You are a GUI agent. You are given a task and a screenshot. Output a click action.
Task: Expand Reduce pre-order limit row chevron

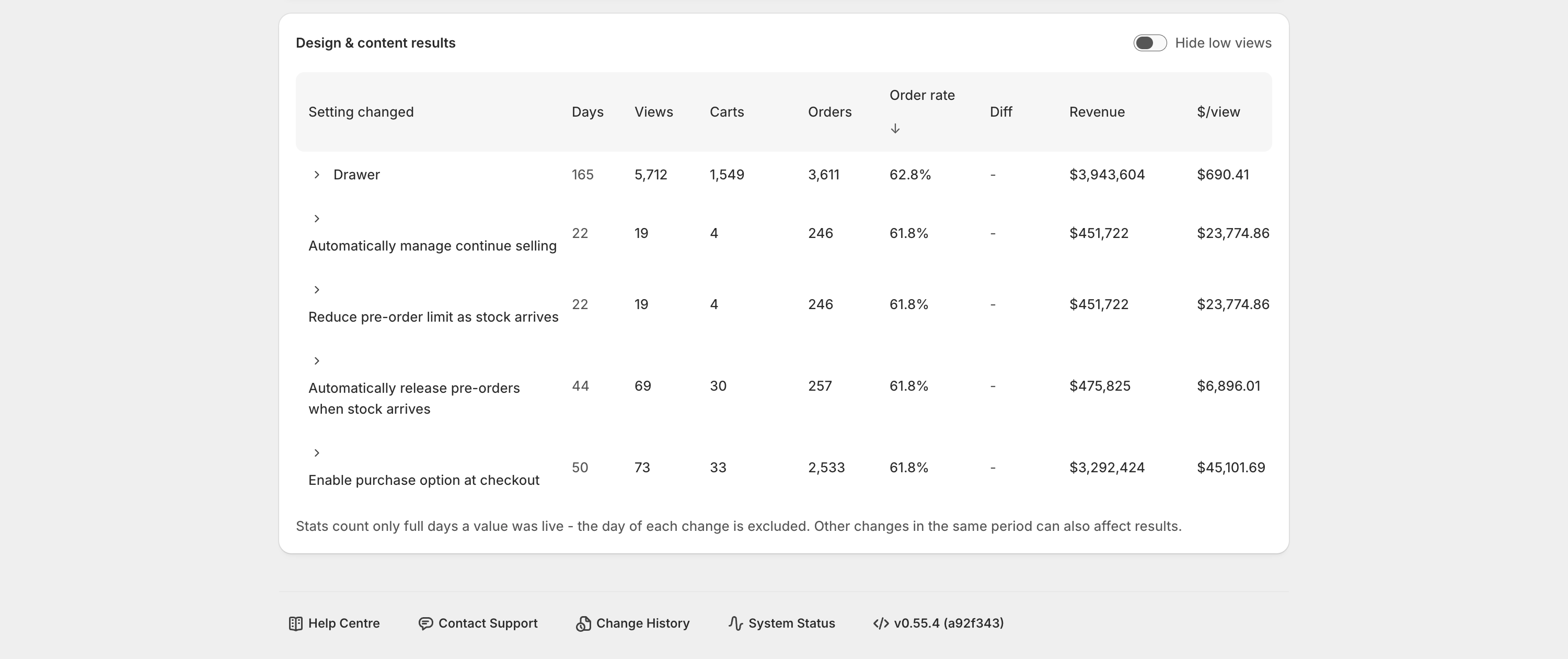317,290
